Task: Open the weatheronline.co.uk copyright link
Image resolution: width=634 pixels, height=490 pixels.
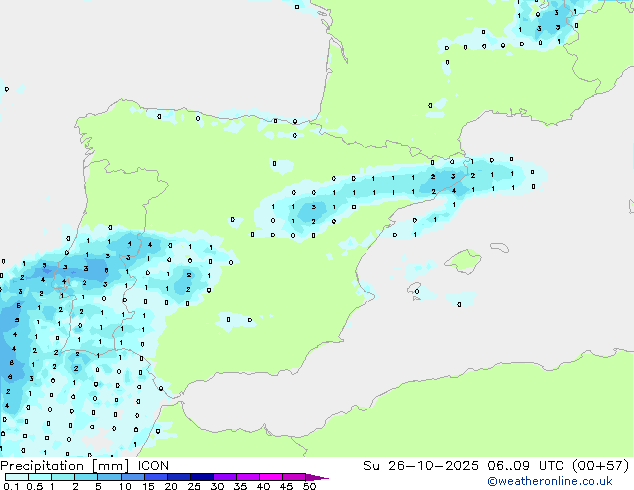Action: 549,481
